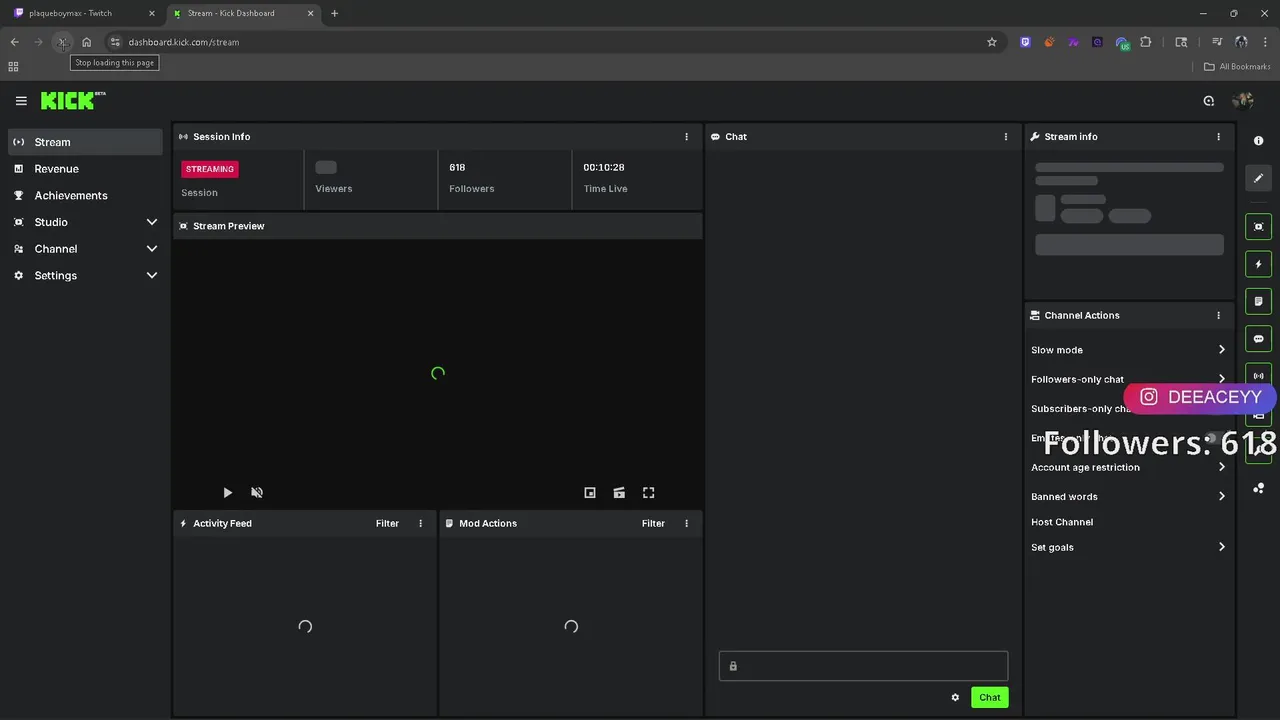Click the Chat send button
Screen dimensions: 1280x720
point(990,698)
